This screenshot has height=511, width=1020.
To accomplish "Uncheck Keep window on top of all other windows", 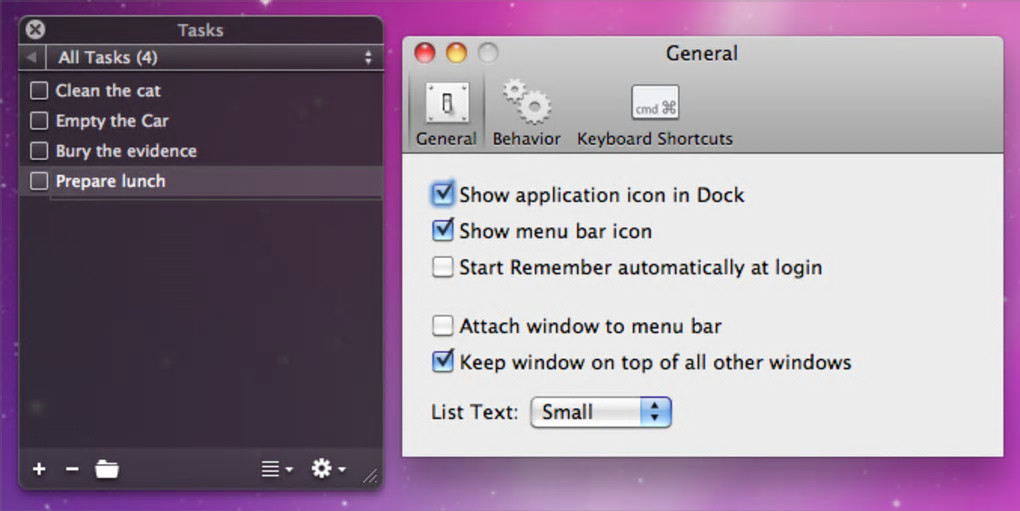I will click(442, 361).
